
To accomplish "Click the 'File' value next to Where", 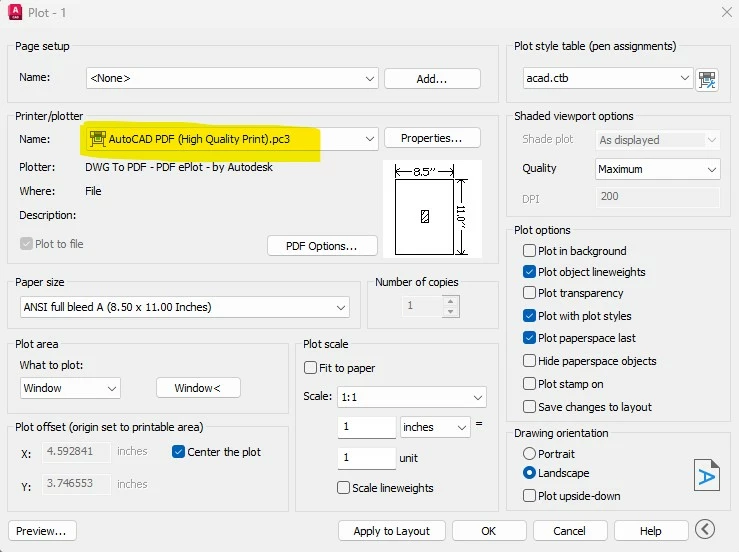I will (x=93, y=191).
